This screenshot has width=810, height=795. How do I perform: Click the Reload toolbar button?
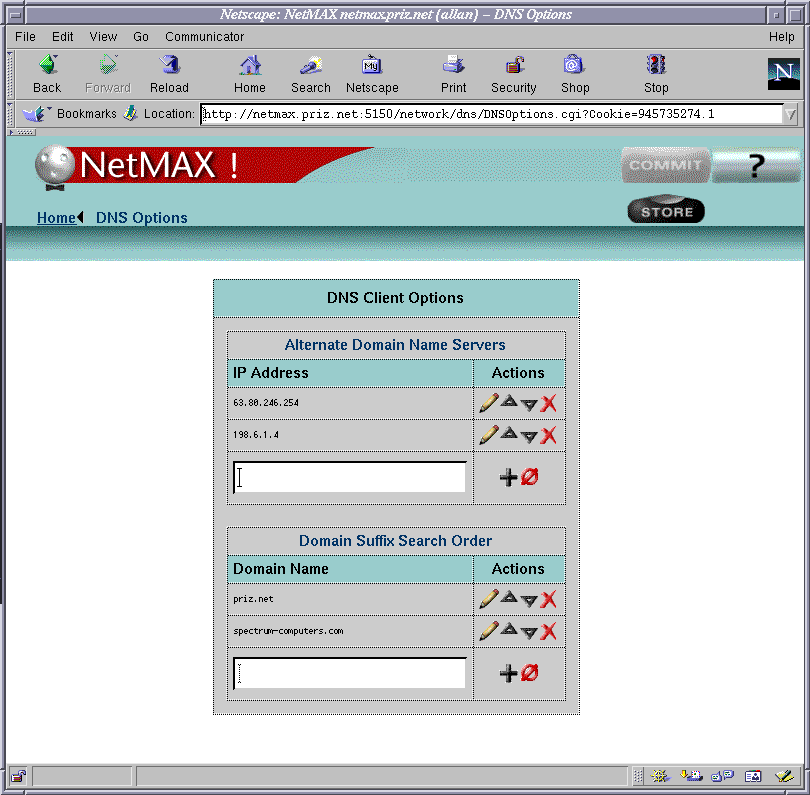tap(169, 74)
